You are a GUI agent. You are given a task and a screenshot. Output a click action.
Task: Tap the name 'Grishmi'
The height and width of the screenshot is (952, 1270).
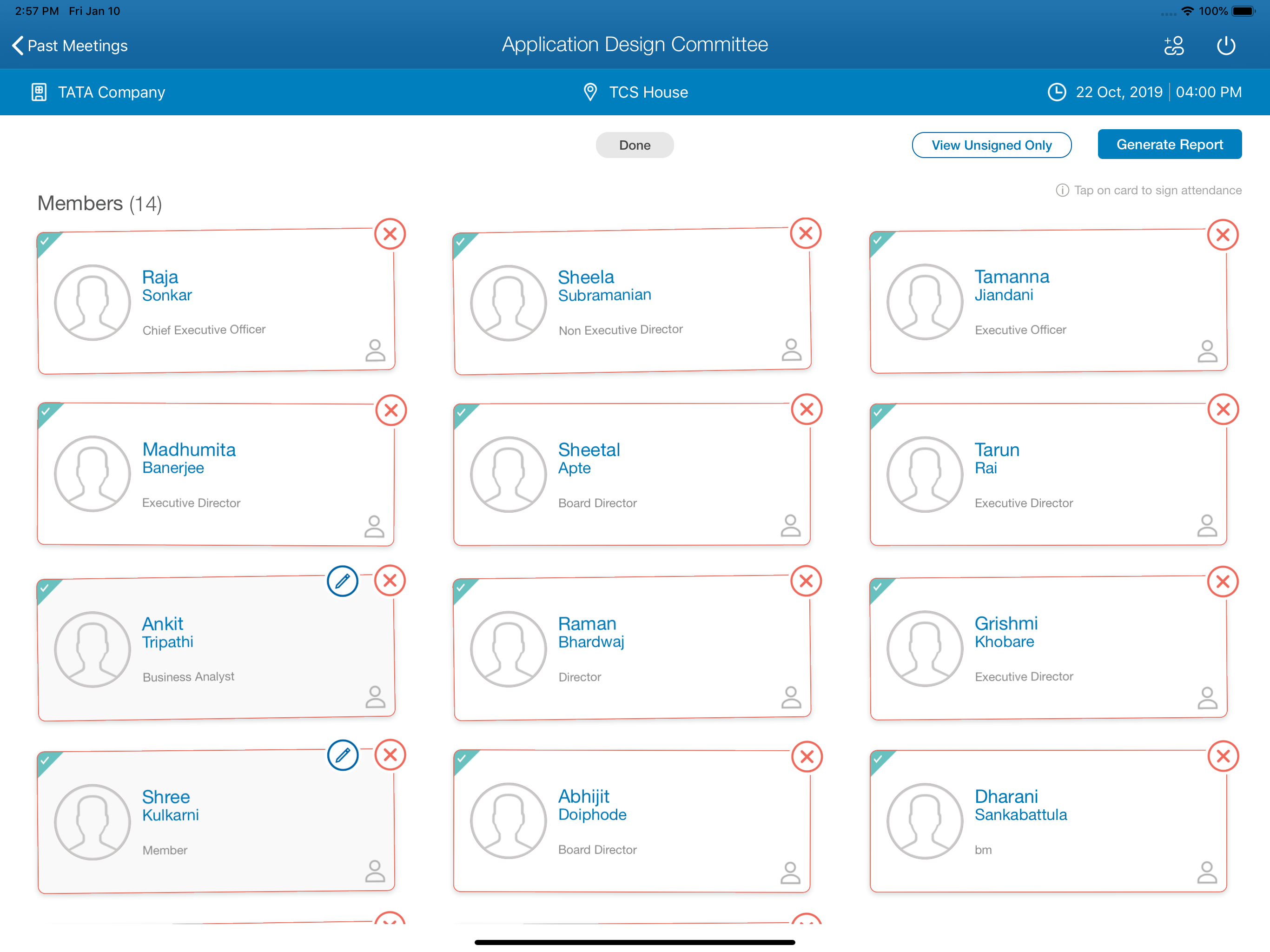[1006, 623]
